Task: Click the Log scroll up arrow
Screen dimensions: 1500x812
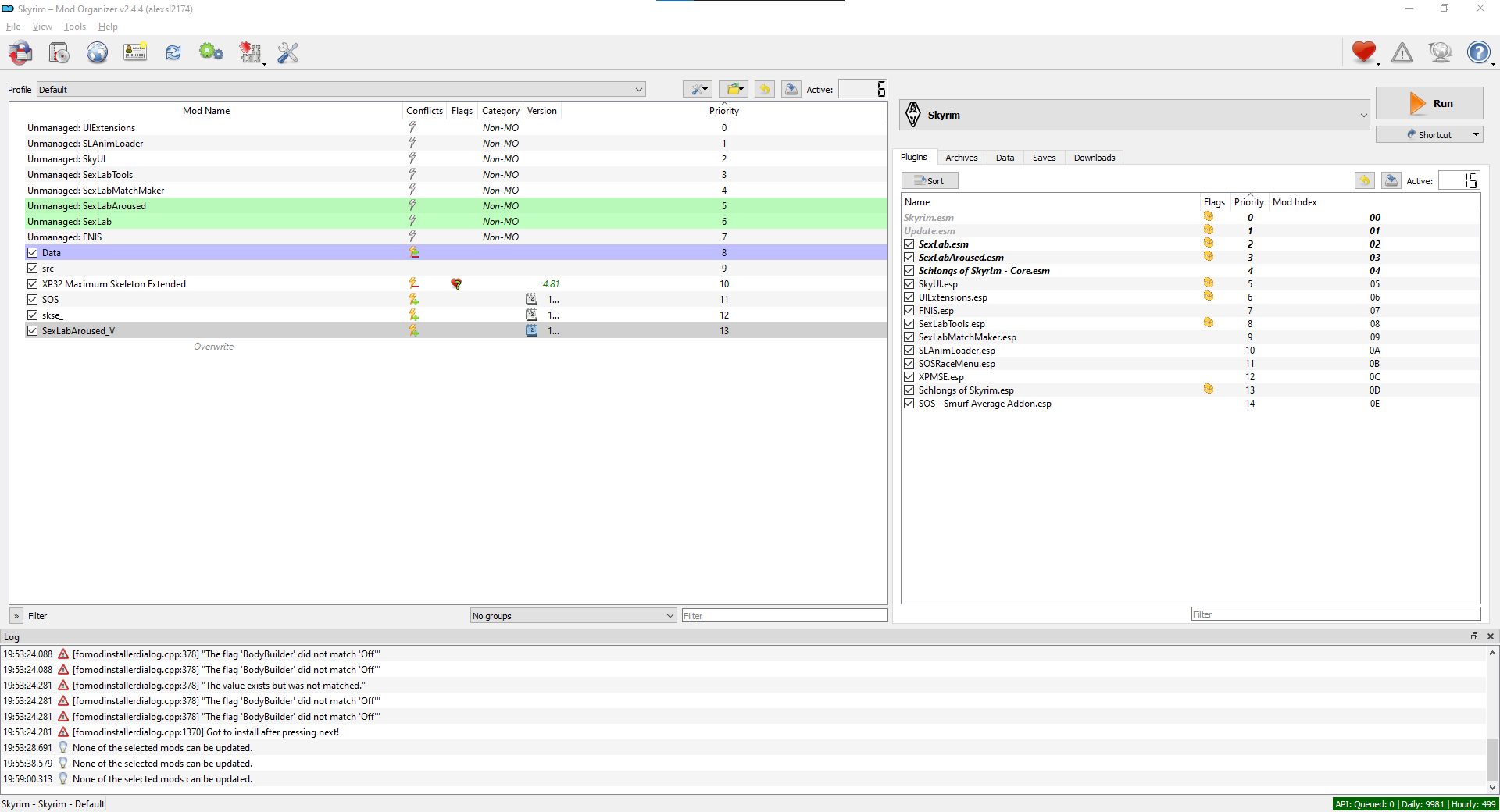Action: coord(1492,653)
